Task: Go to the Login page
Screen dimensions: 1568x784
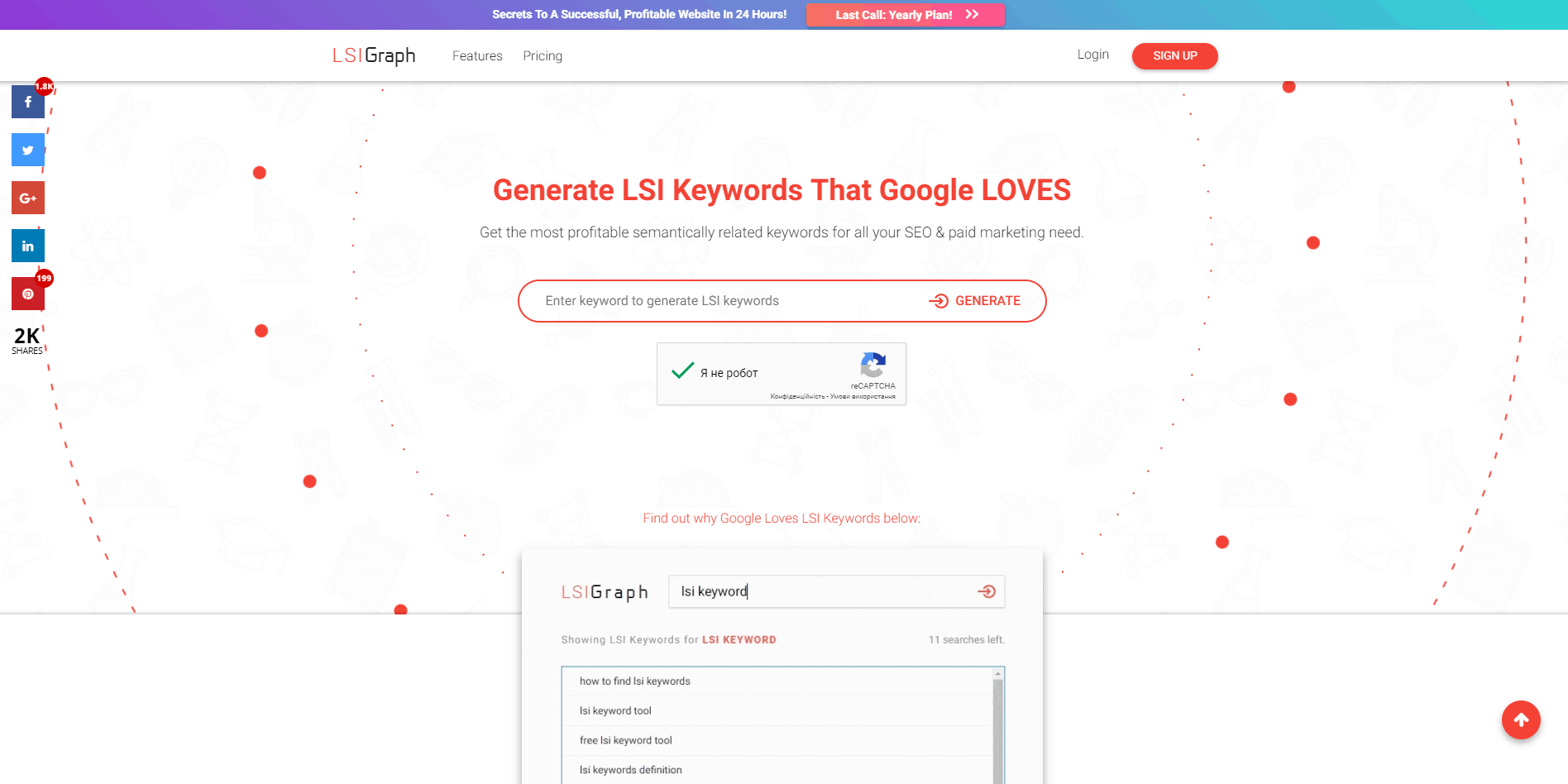Action: [x=1092, y=55]
